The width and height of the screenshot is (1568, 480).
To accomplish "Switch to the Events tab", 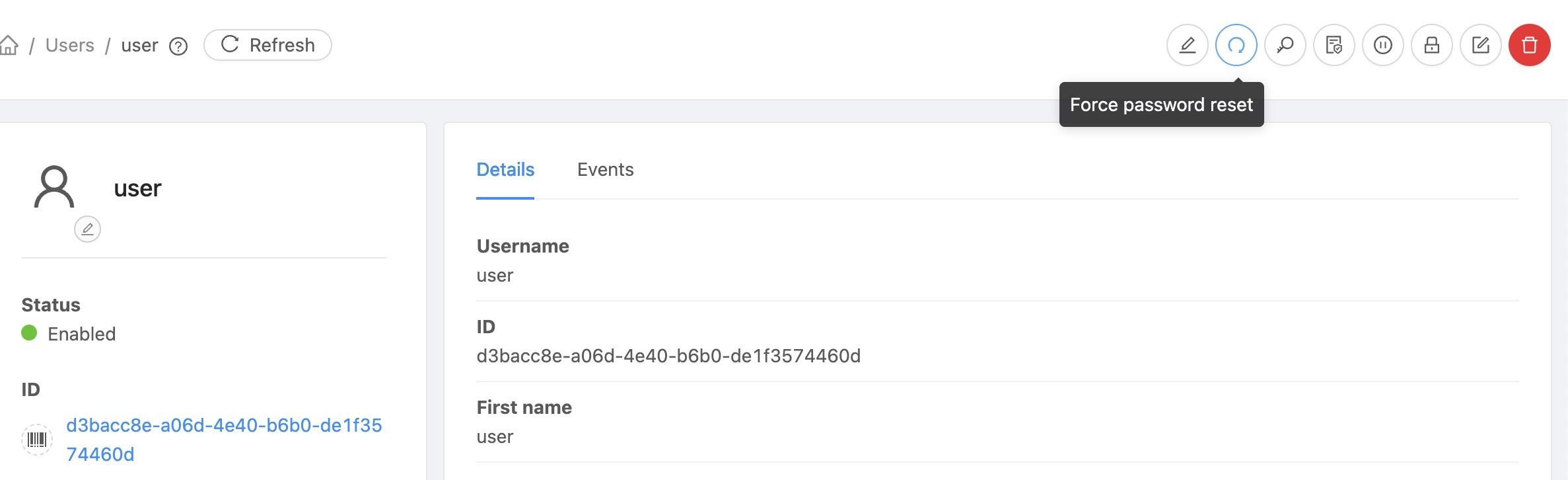I will click(605, 169).
